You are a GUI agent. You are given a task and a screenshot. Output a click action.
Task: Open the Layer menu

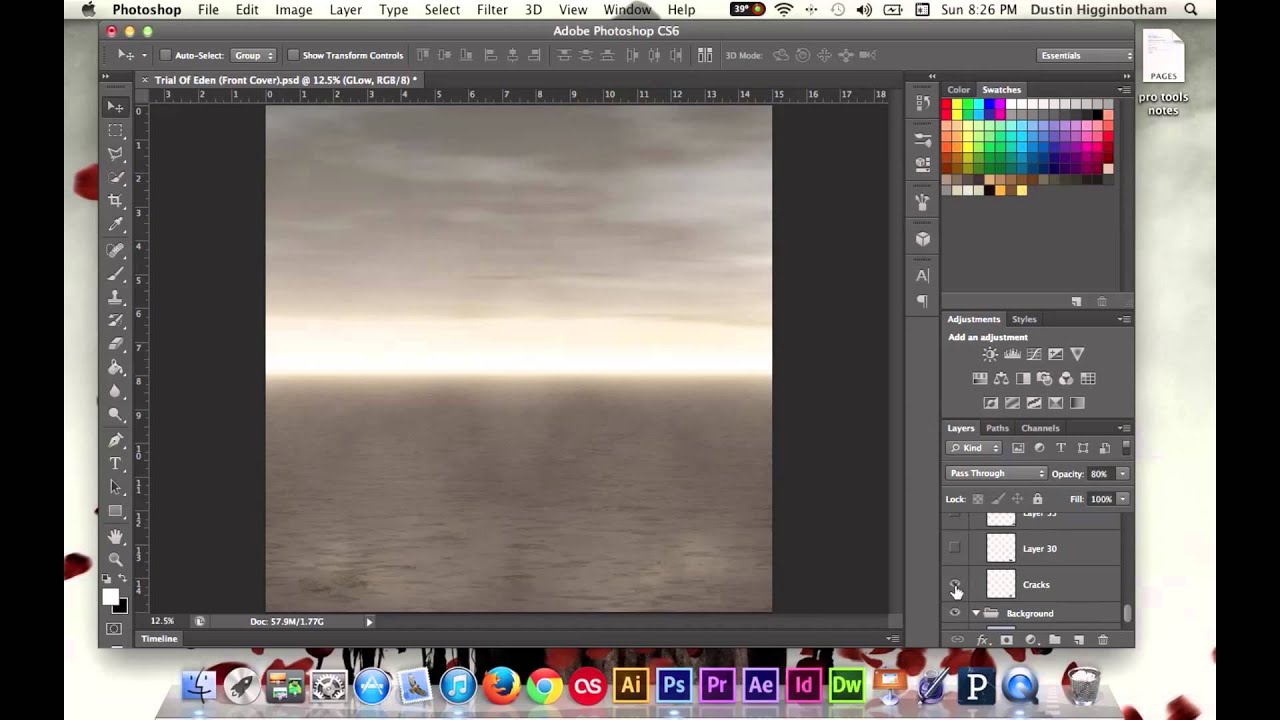[346, 10]
